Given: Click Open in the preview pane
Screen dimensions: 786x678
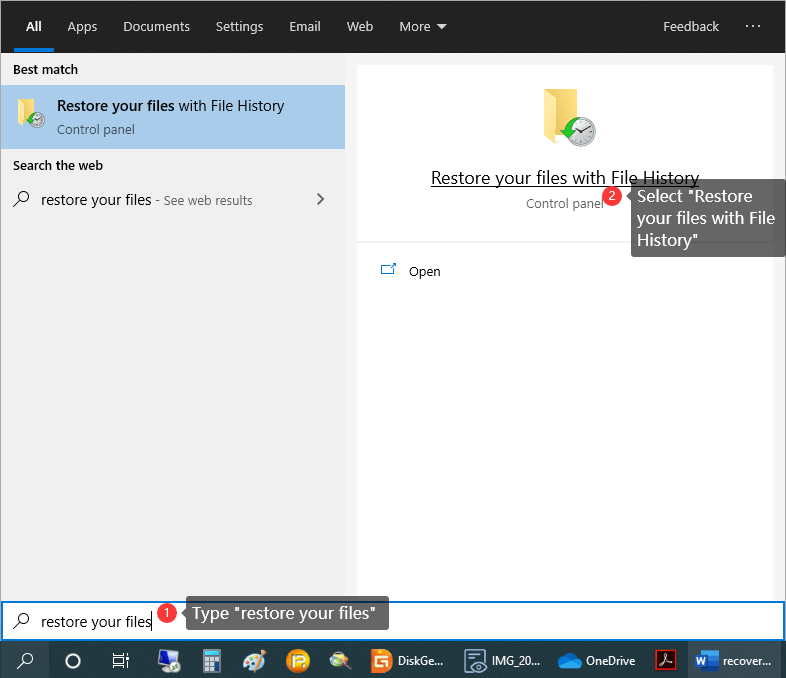Looking at the screenshot, I should click(x=424, y=271).
